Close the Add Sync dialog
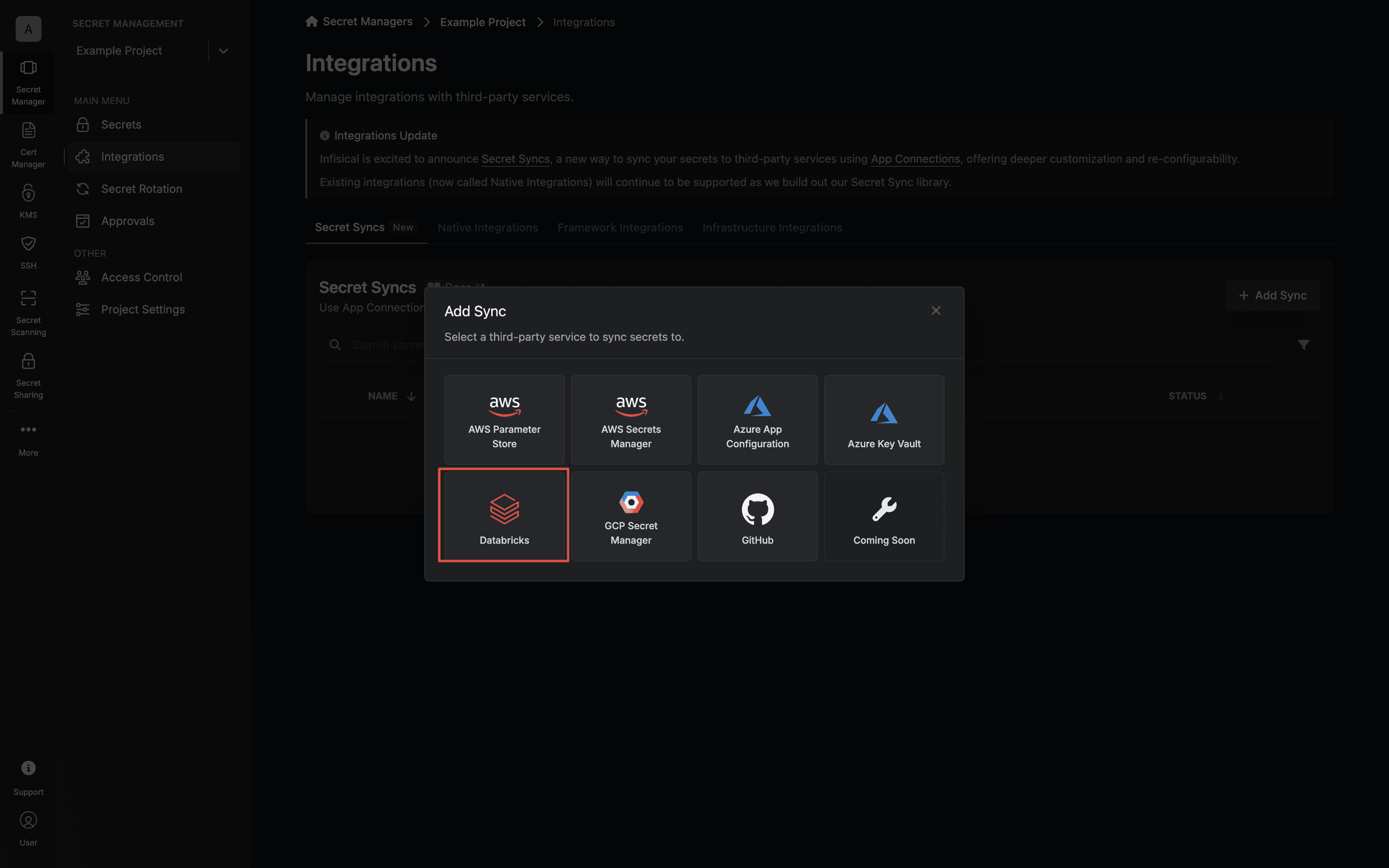The height and width of the screenshot is (868, 1389). pyautogui.click(x=936, y=311)
